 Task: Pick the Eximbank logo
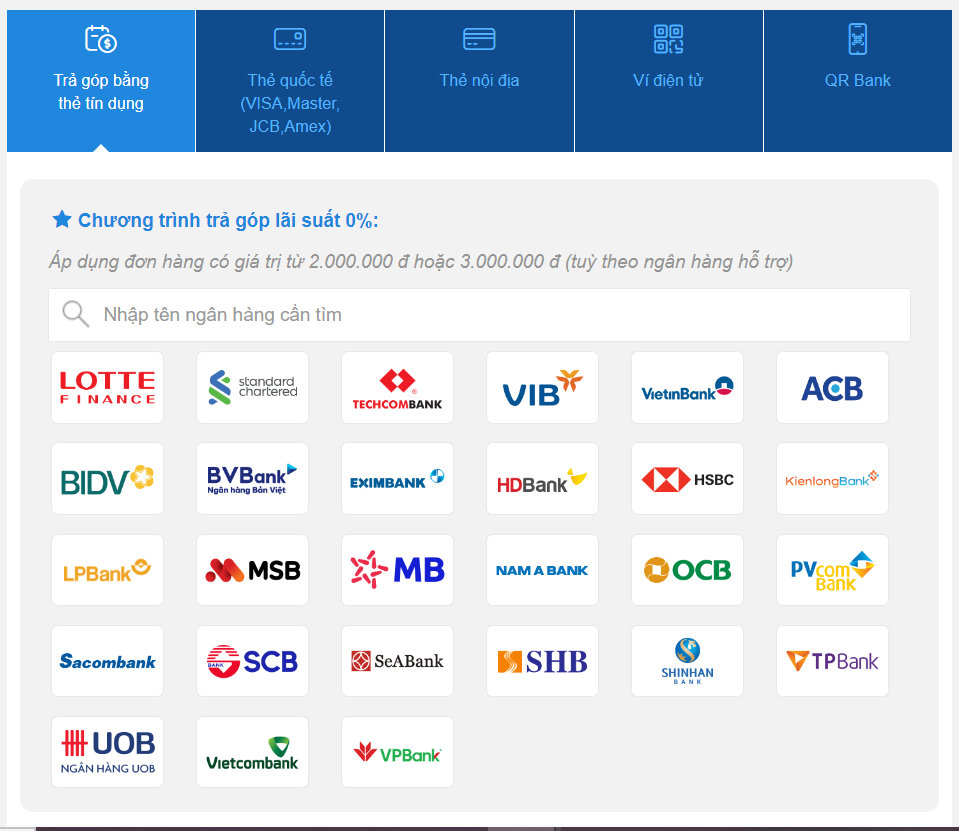coord(398,479)
